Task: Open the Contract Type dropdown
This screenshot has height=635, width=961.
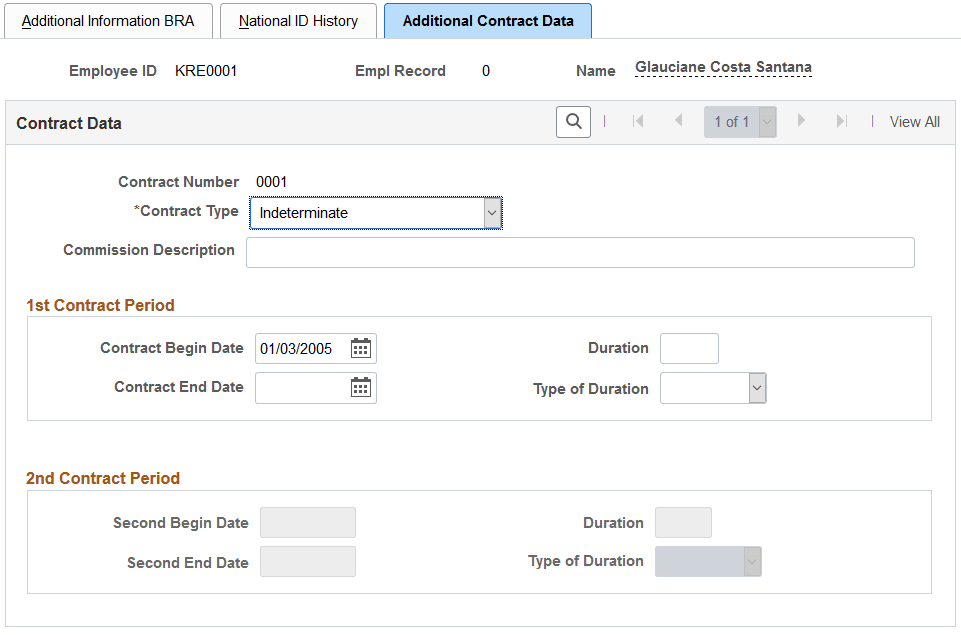Action: tap(491, 212)
